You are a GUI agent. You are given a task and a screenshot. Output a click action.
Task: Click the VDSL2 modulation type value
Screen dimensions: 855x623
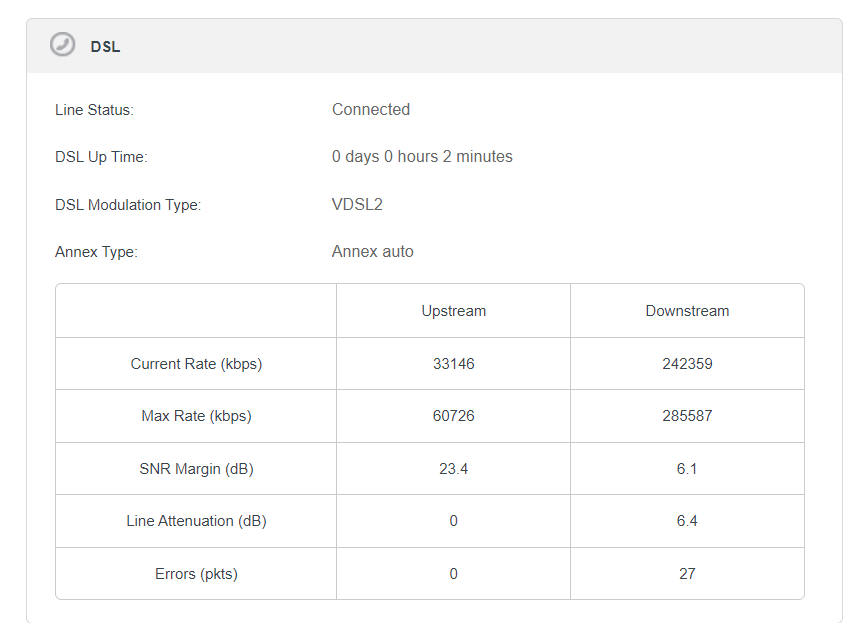357,204
